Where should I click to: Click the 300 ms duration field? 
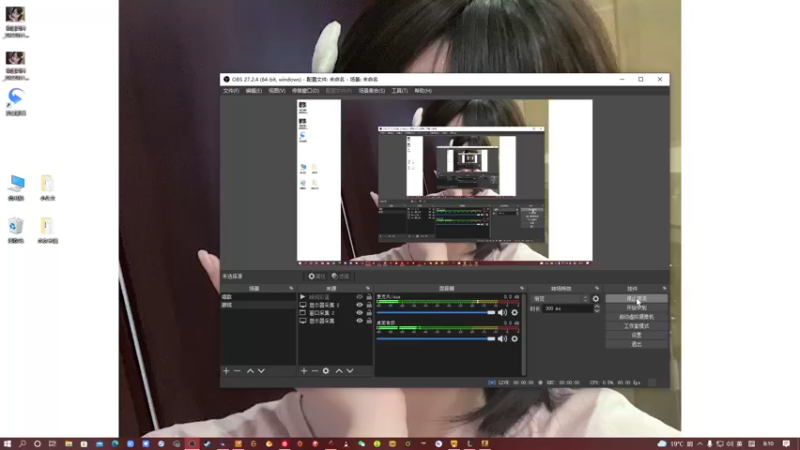[x=567, y=309]
